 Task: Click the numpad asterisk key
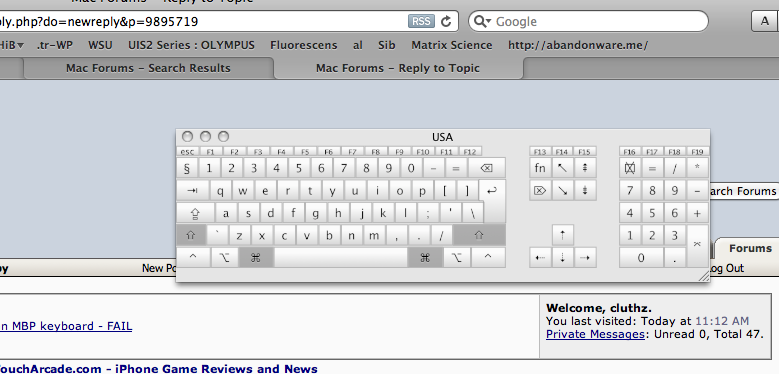tap(698, 168)
